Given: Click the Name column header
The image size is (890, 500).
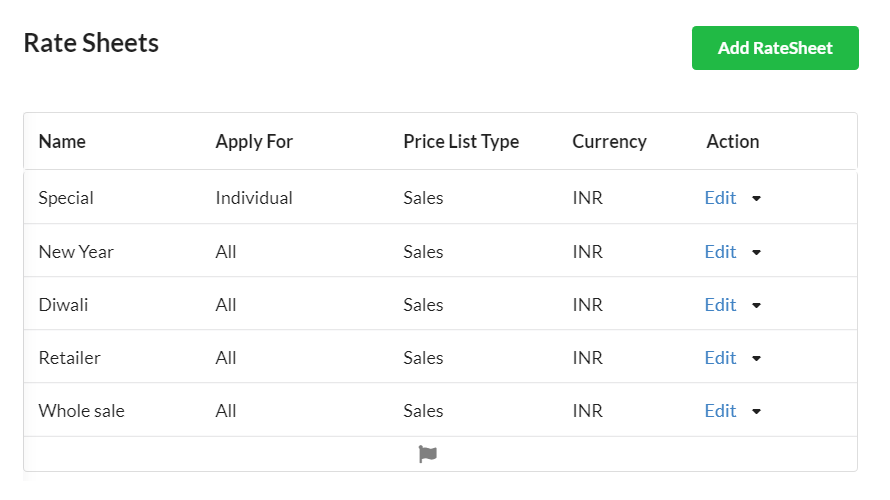Looking at the screenshot, I should pyautogui.click(x=62, y=142).
